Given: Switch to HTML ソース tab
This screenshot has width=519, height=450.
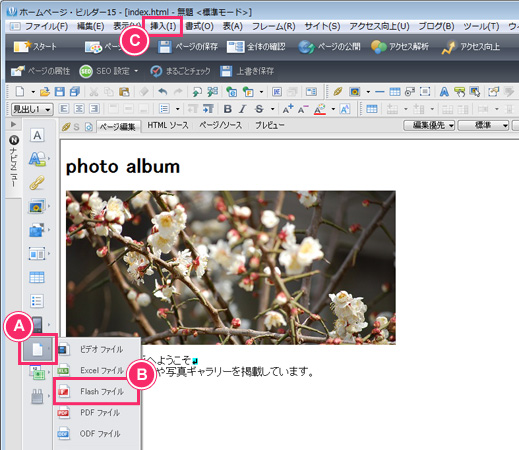Looking at the screenshot, I should coord(168,125).
